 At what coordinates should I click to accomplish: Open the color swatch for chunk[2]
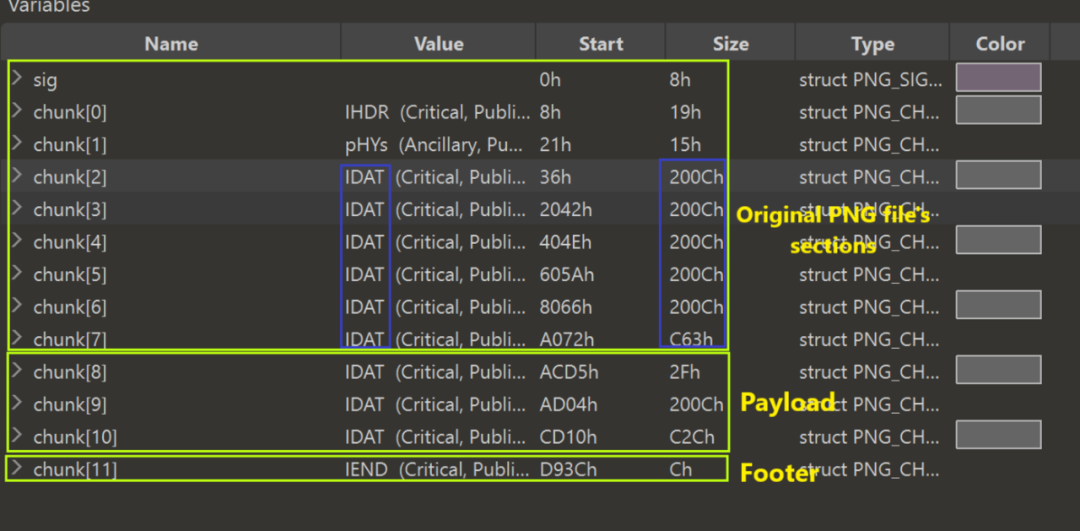(998, 175)
